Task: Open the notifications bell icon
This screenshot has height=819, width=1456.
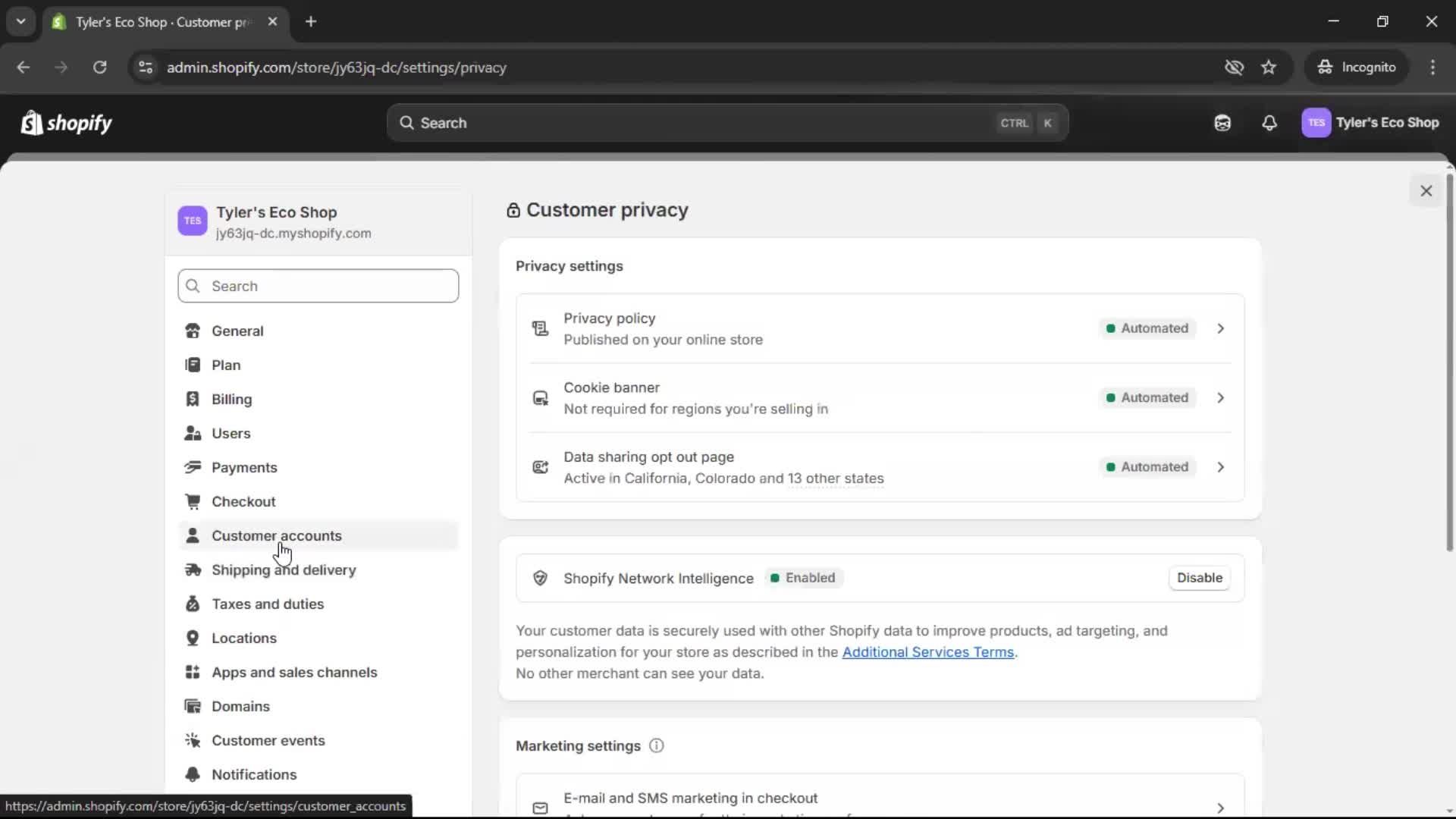Action: tap(1269, 123)
